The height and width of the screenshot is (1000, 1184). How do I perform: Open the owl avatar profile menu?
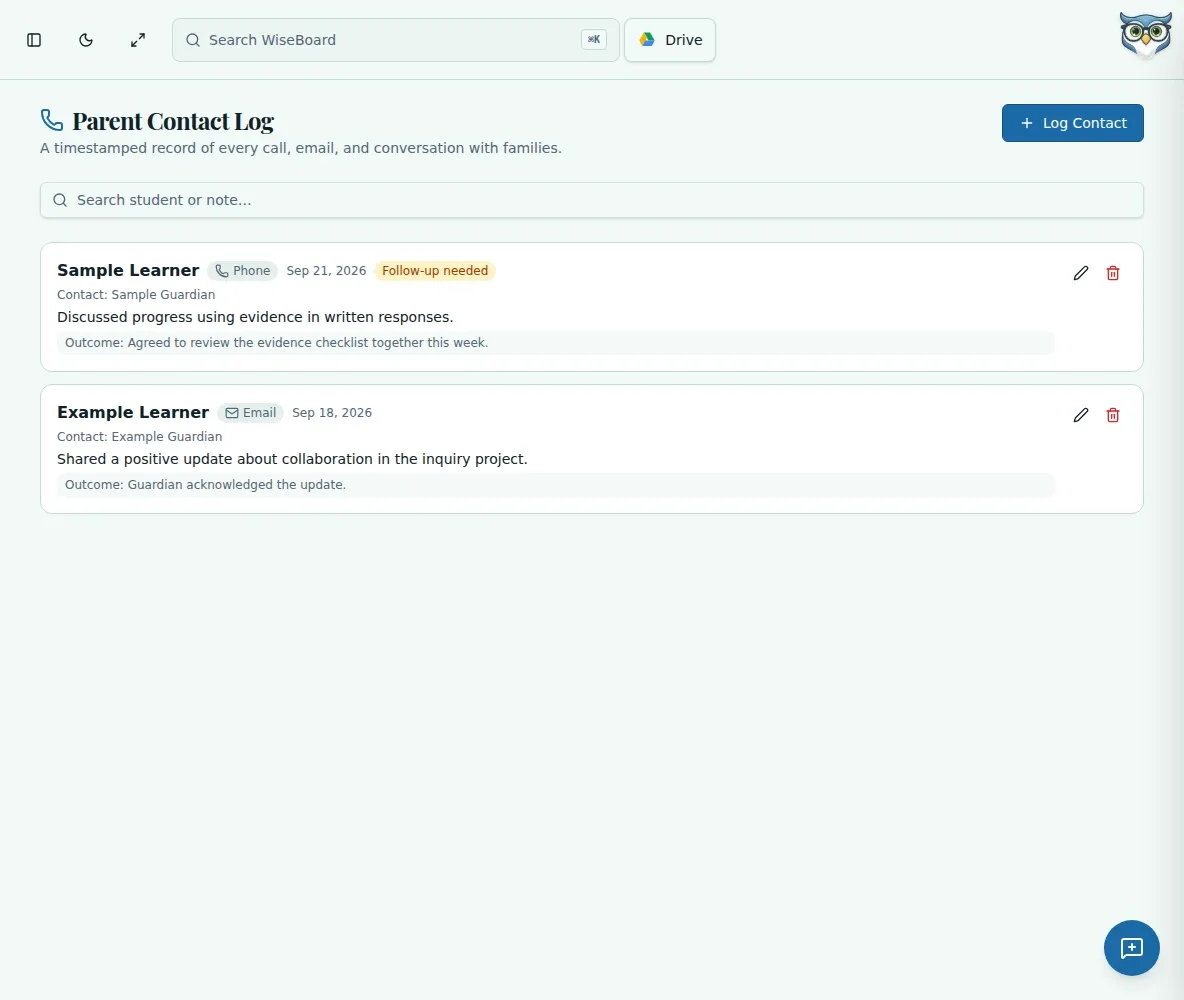pos(1145,35)
